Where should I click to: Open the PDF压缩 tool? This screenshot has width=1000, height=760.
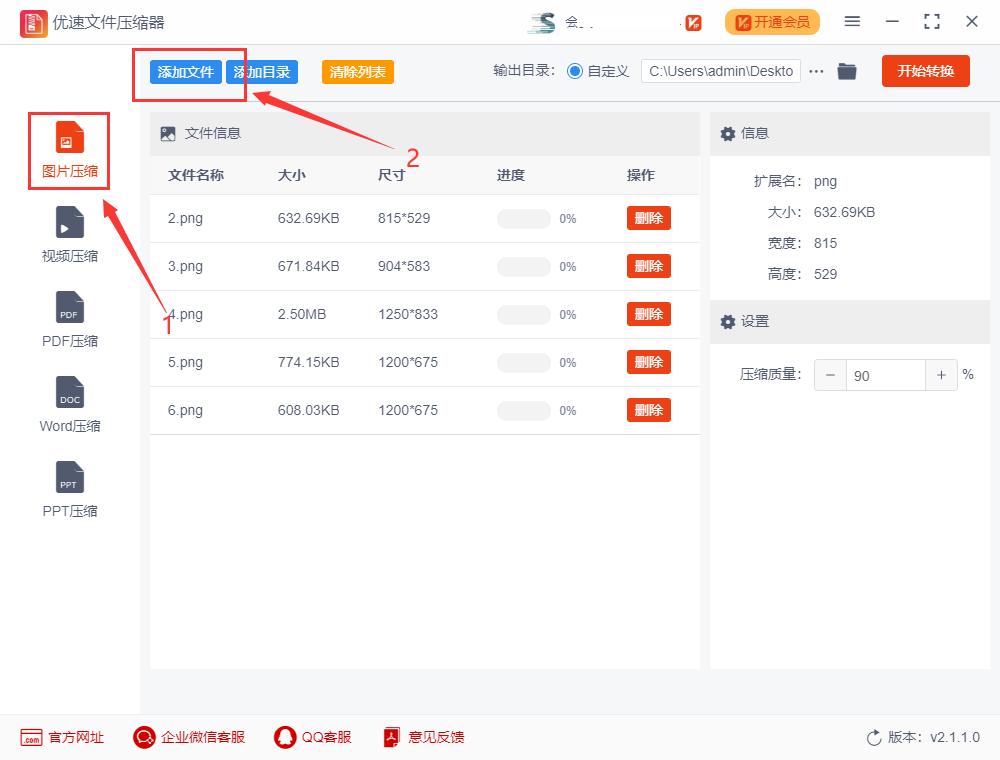(x=68, y=320)
